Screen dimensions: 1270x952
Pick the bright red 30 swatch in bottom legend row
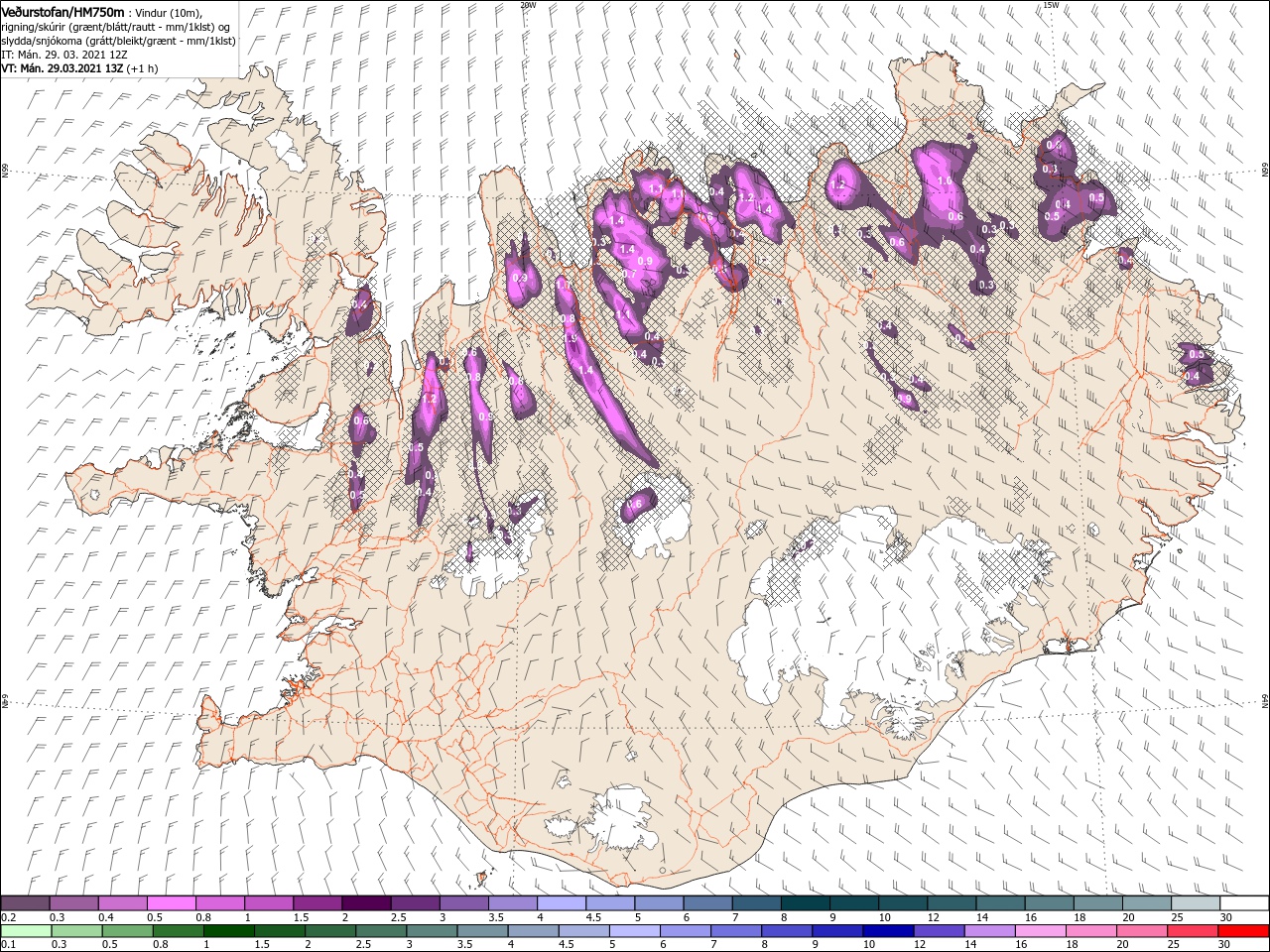[x=1242, y=931]
